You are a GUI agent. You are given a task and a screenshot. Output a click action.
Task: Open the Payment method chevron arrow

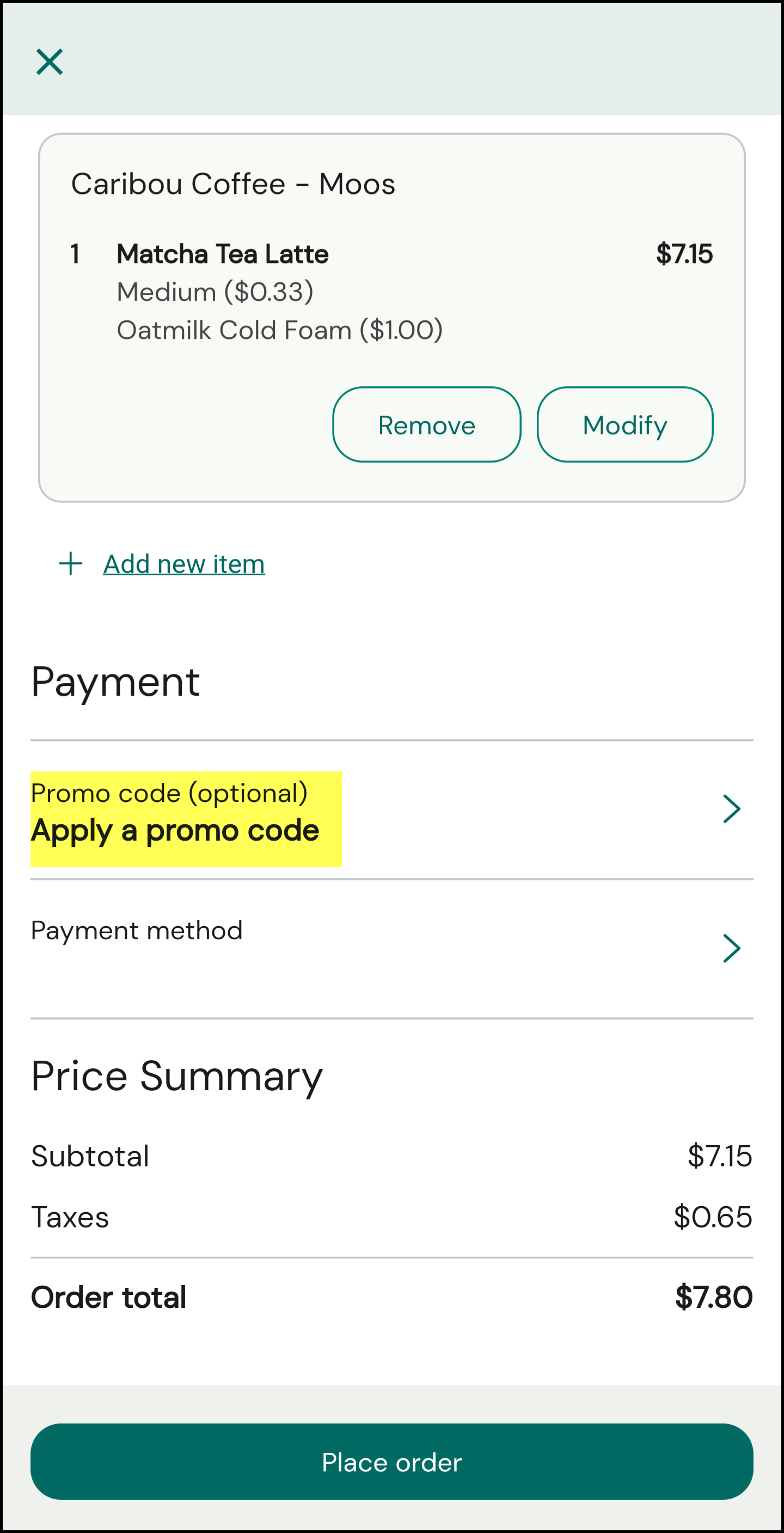pos(731,948)
